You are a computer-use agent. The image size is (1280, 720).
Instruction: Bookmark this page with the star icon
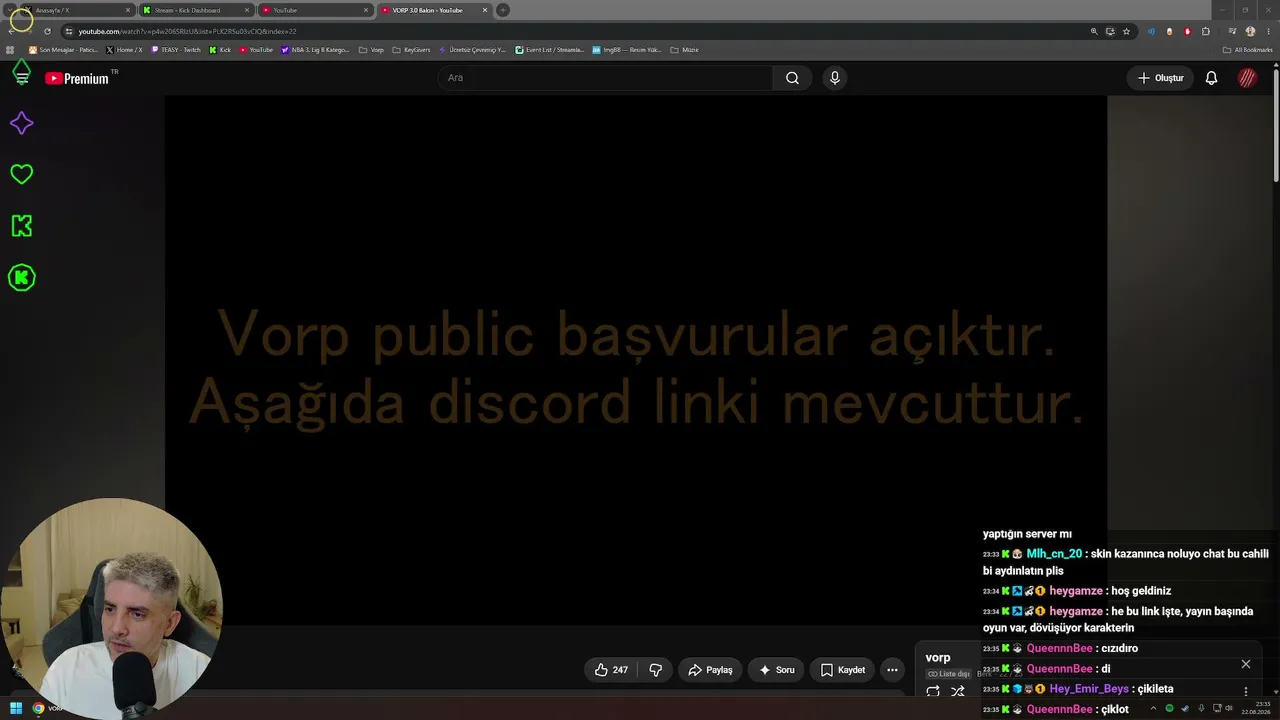tap(1126, 31)
